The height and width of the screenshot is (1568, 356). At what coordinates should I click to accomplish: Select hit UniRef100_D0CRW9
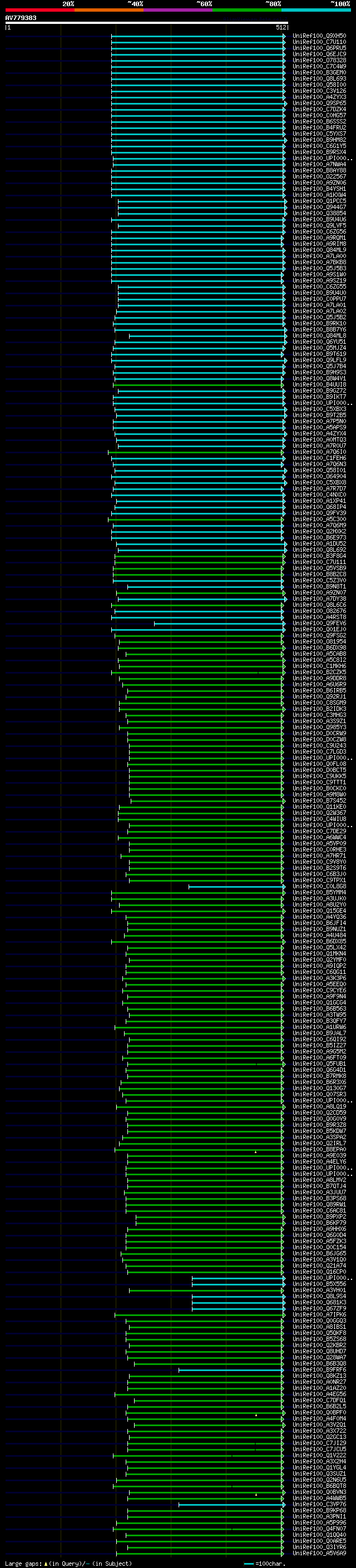click(x=319, y=734)
